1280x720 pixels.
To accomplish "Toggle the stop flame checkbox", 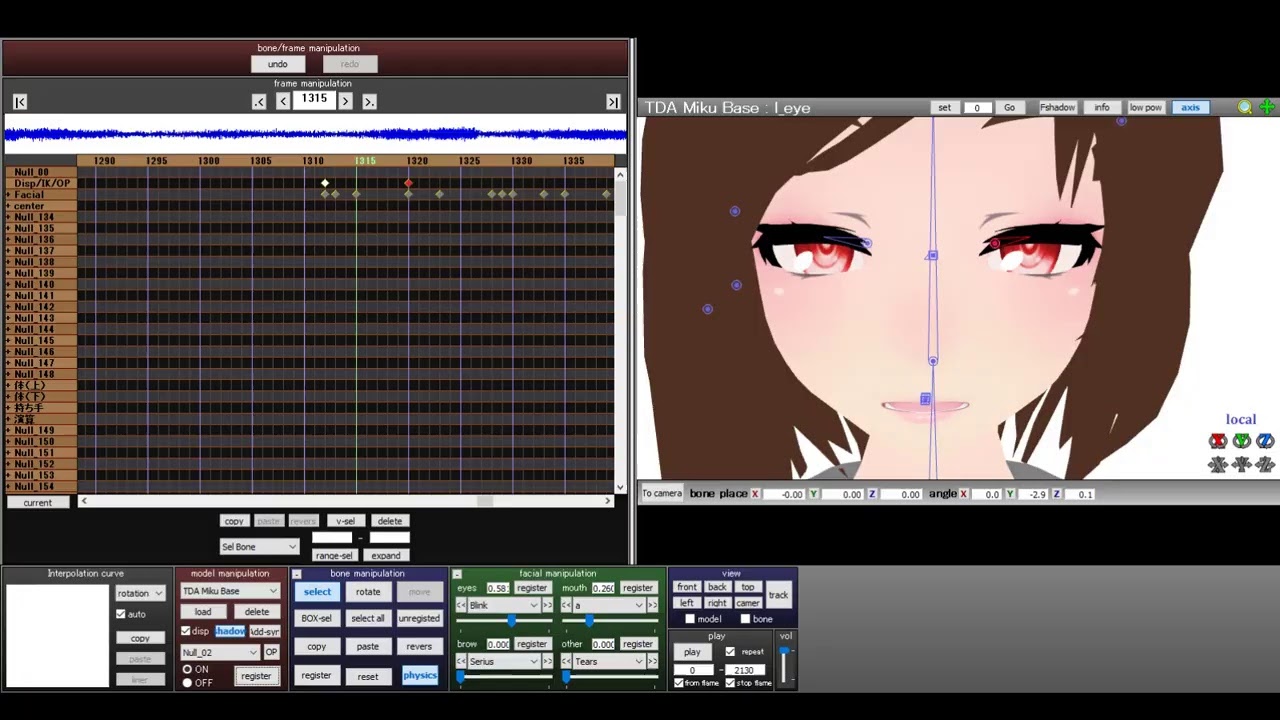I will (x=730, y=683).
